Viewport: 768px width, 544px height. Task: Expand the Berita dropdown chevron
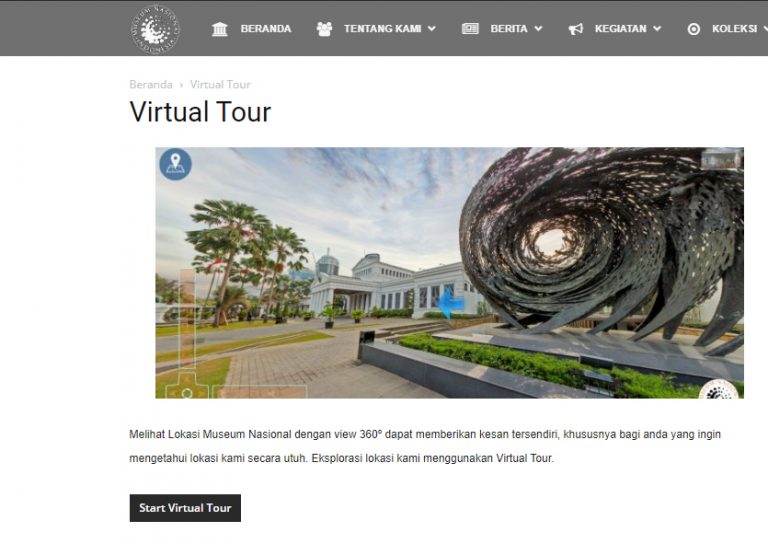(x=538, y=29)
